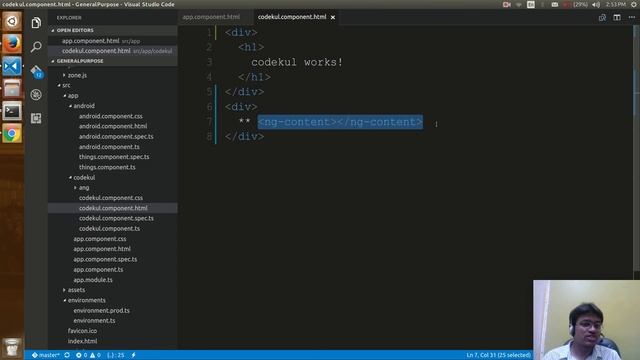Open Source Control view with badge
Viewport: 640px width, 360px height.
pos(36,71)
